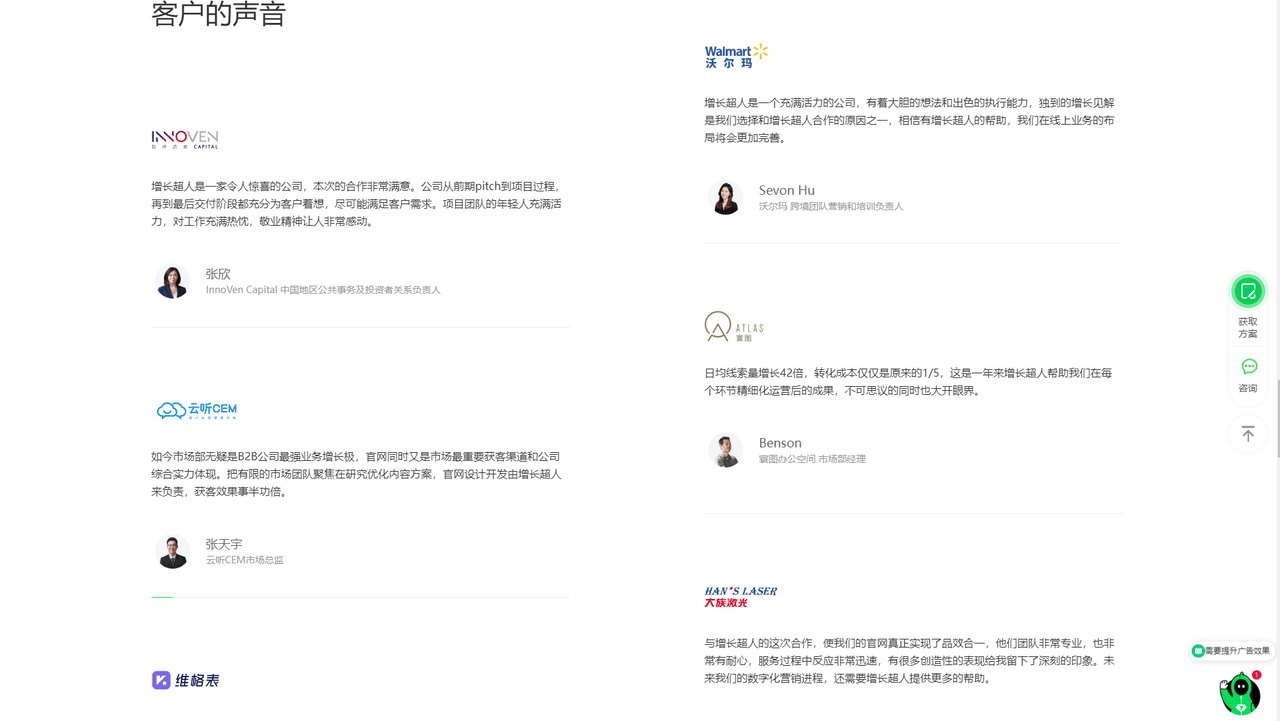Click Benson's avatar photo

pos(725,450)
